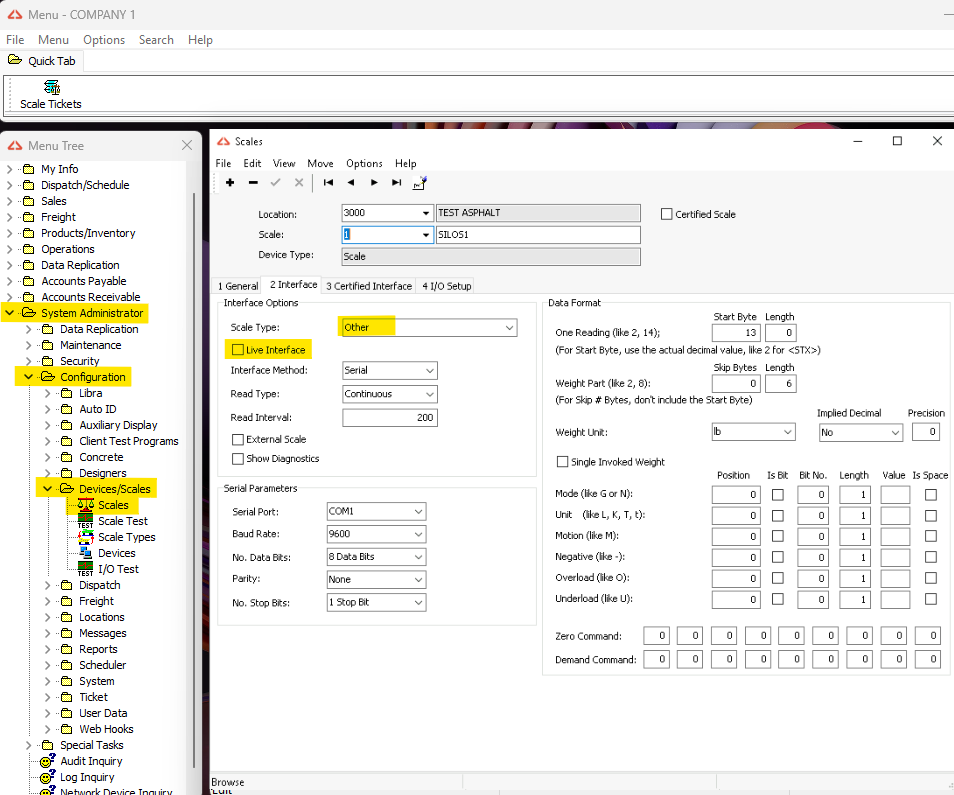Open Scales in the menu tree
This screenshot has height=795, width=954.
tap(113, 505)
